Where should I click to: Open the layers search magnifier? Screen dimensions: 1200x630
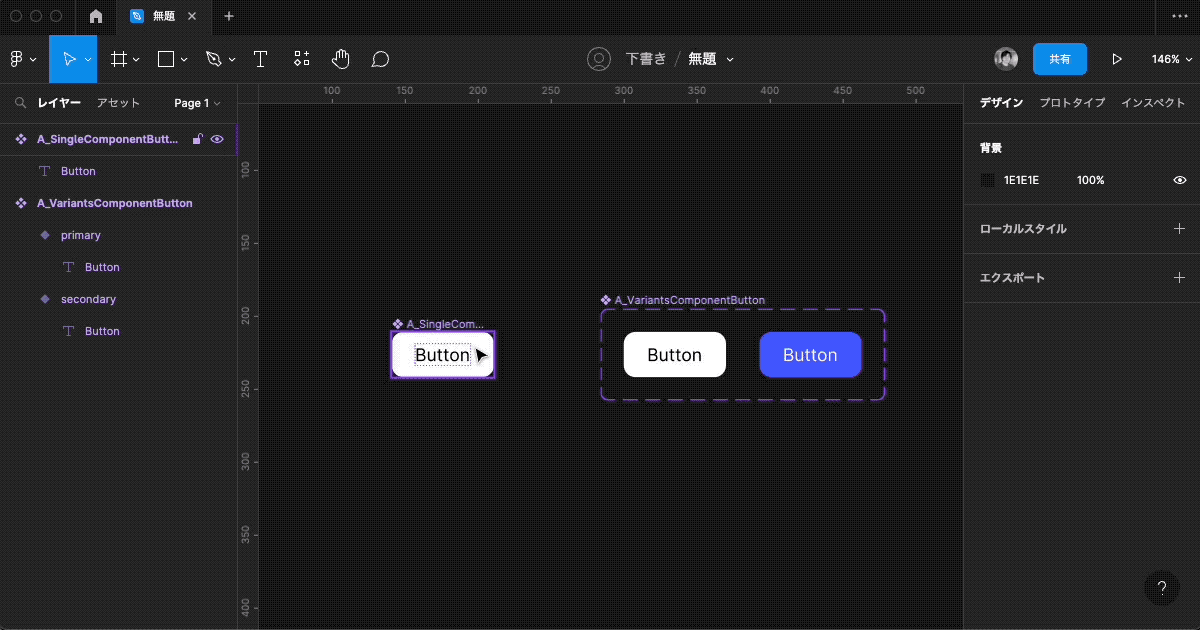tap(20, 103)
